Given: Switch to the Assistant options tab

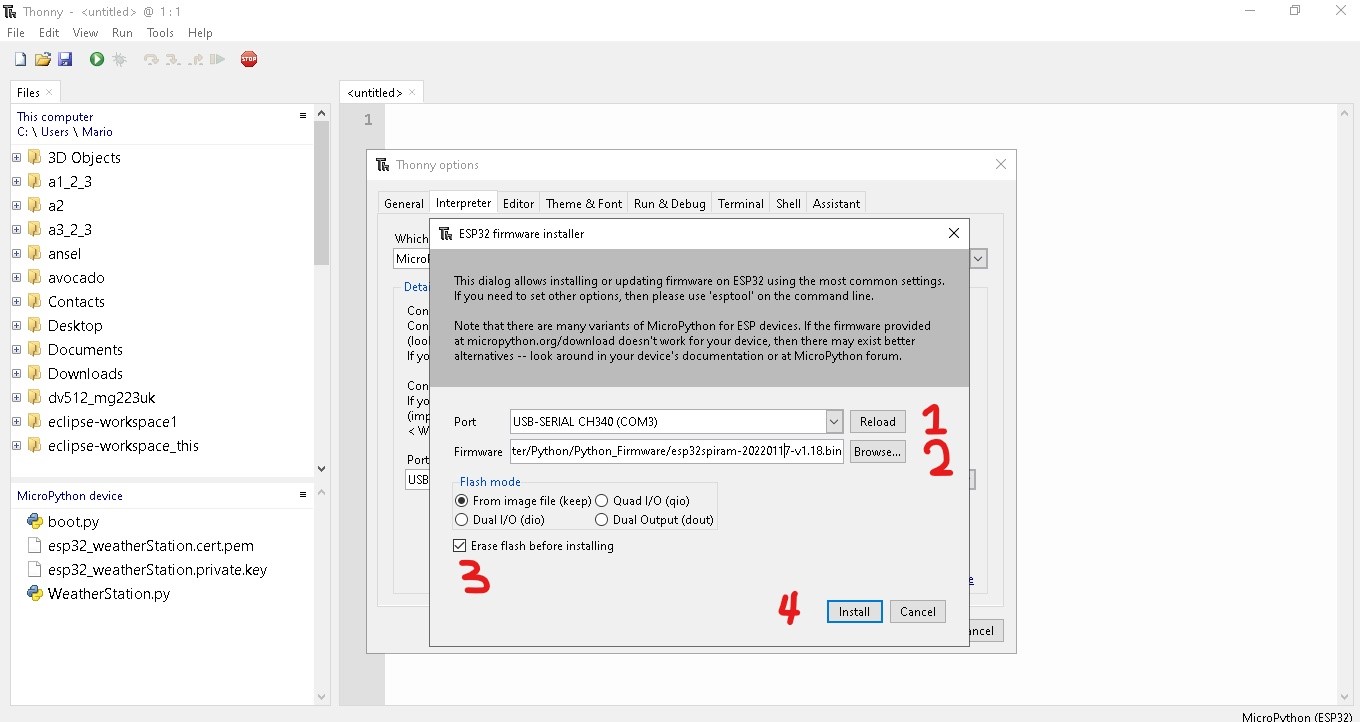Looking at the screenshot, I should (x=836, y=203).
